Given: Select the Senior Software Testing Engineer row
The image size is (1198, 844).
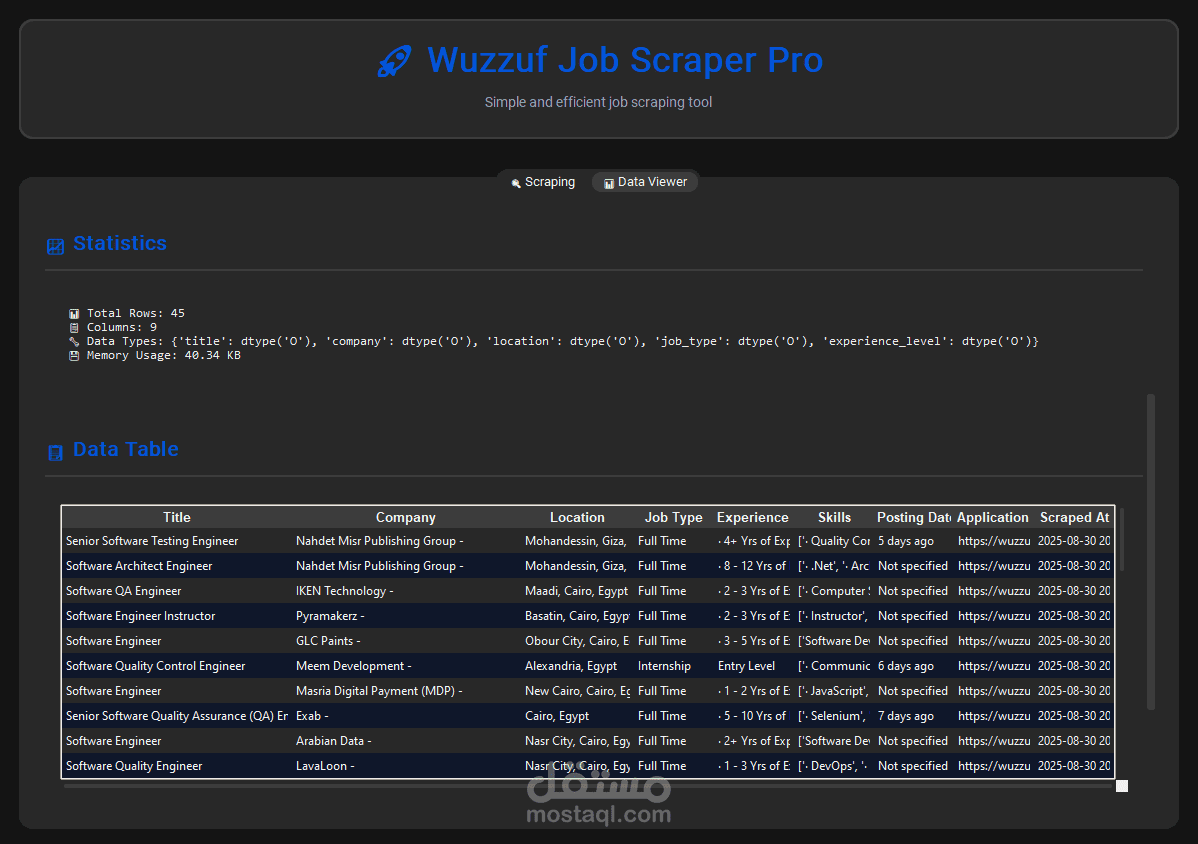Looking at the screenshot, I should coord(588,541).
